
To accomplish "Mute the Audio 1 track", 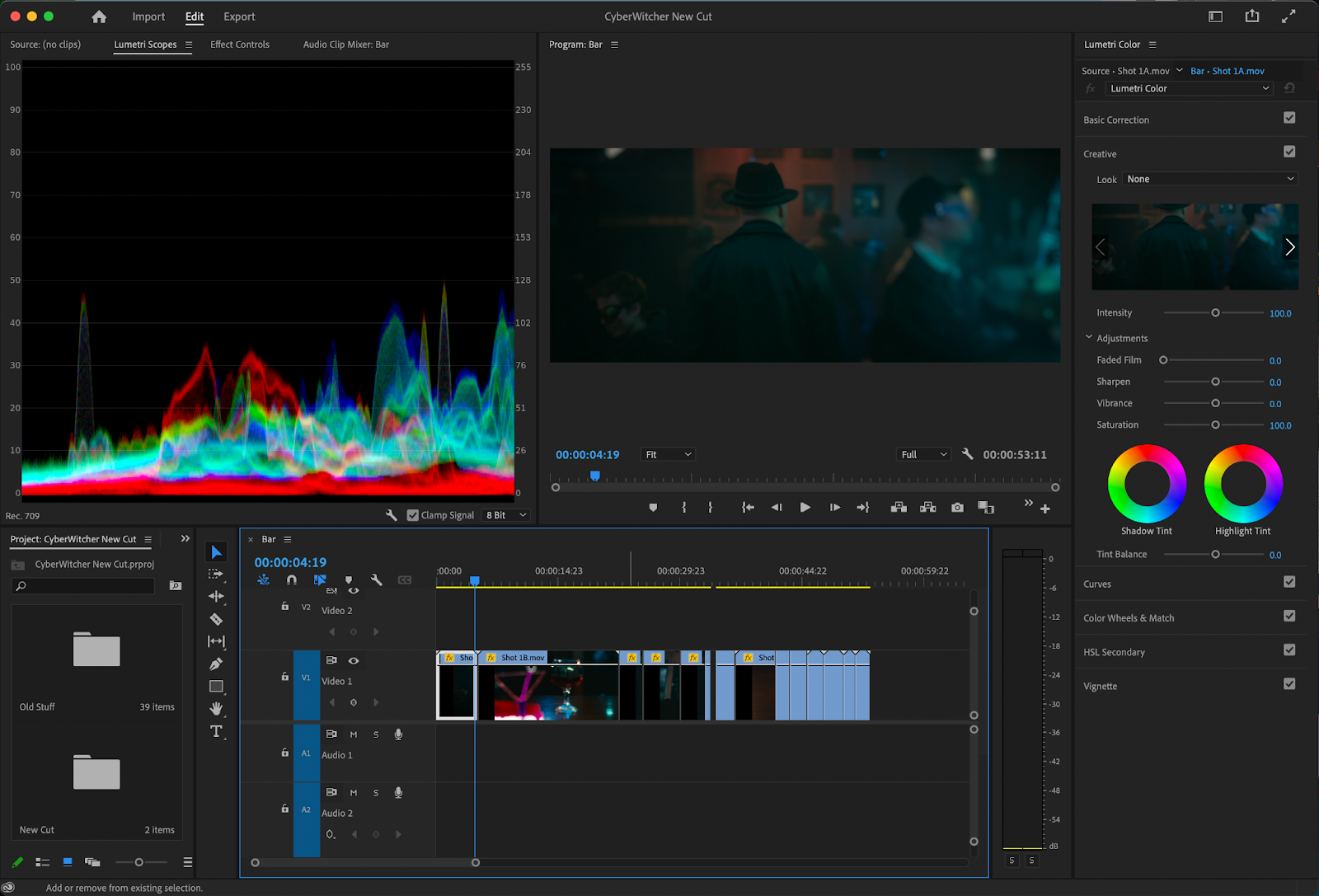I will coord(353,734).
